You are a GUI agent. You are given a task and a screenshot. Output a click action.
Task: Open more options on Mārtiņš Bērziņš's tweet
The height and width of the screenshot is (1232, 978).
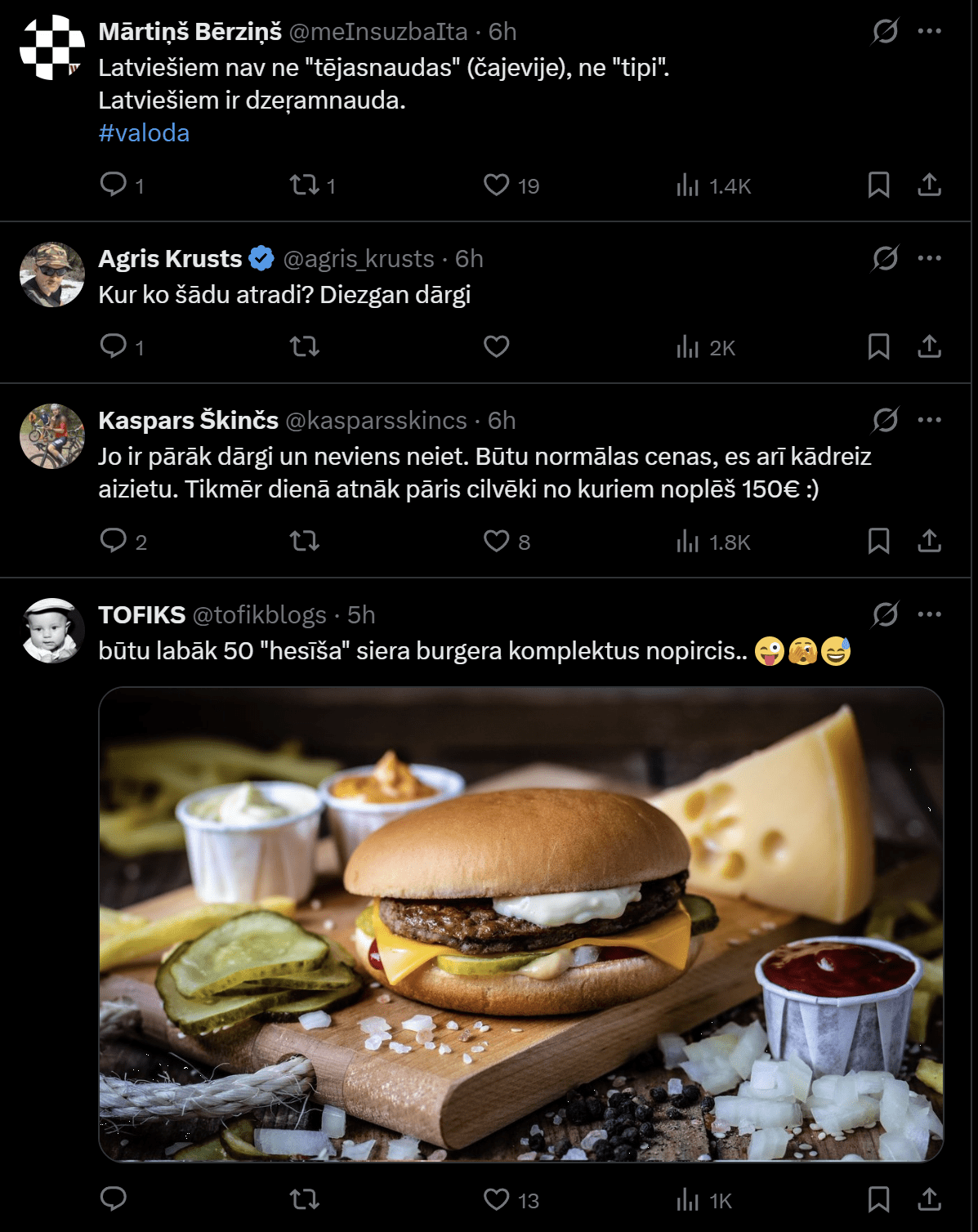(929, 32)
